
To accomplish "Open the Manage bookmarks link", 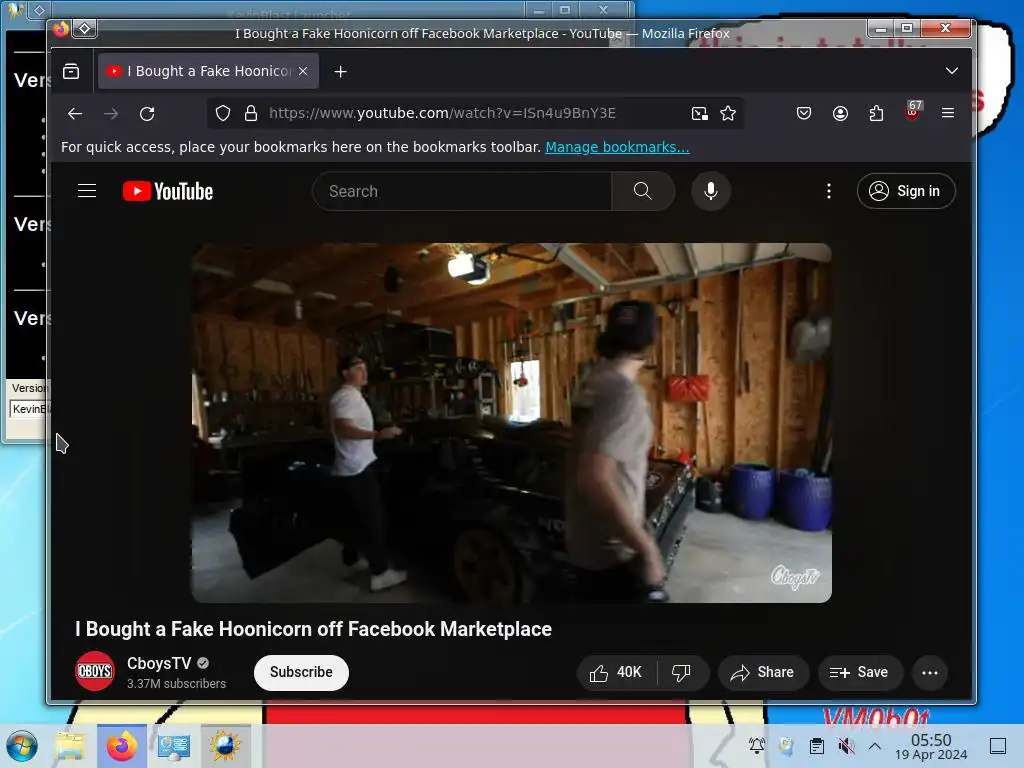I will click(x=617, y=147).
